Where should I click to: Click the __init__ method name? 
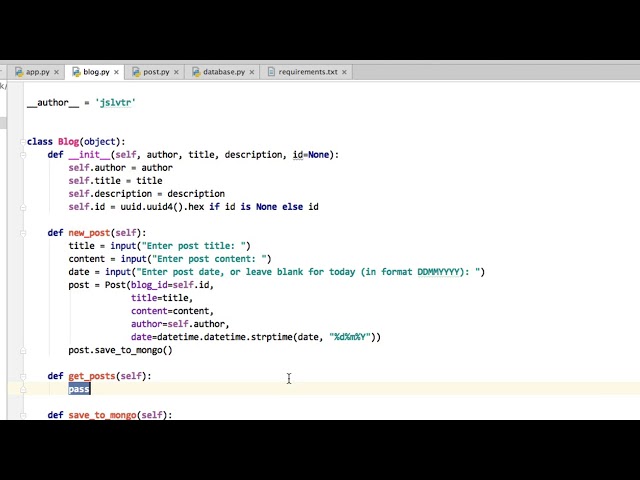click(x=89, y=155)
